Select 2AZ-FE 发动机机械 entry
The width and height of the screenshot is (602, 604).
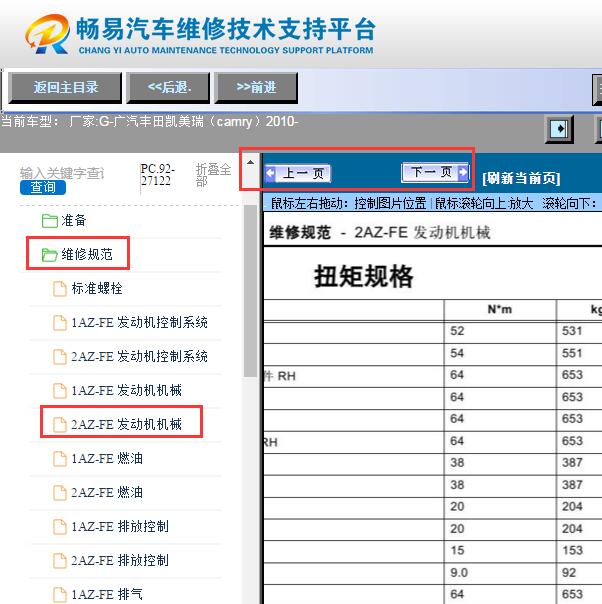coord(126,424)
